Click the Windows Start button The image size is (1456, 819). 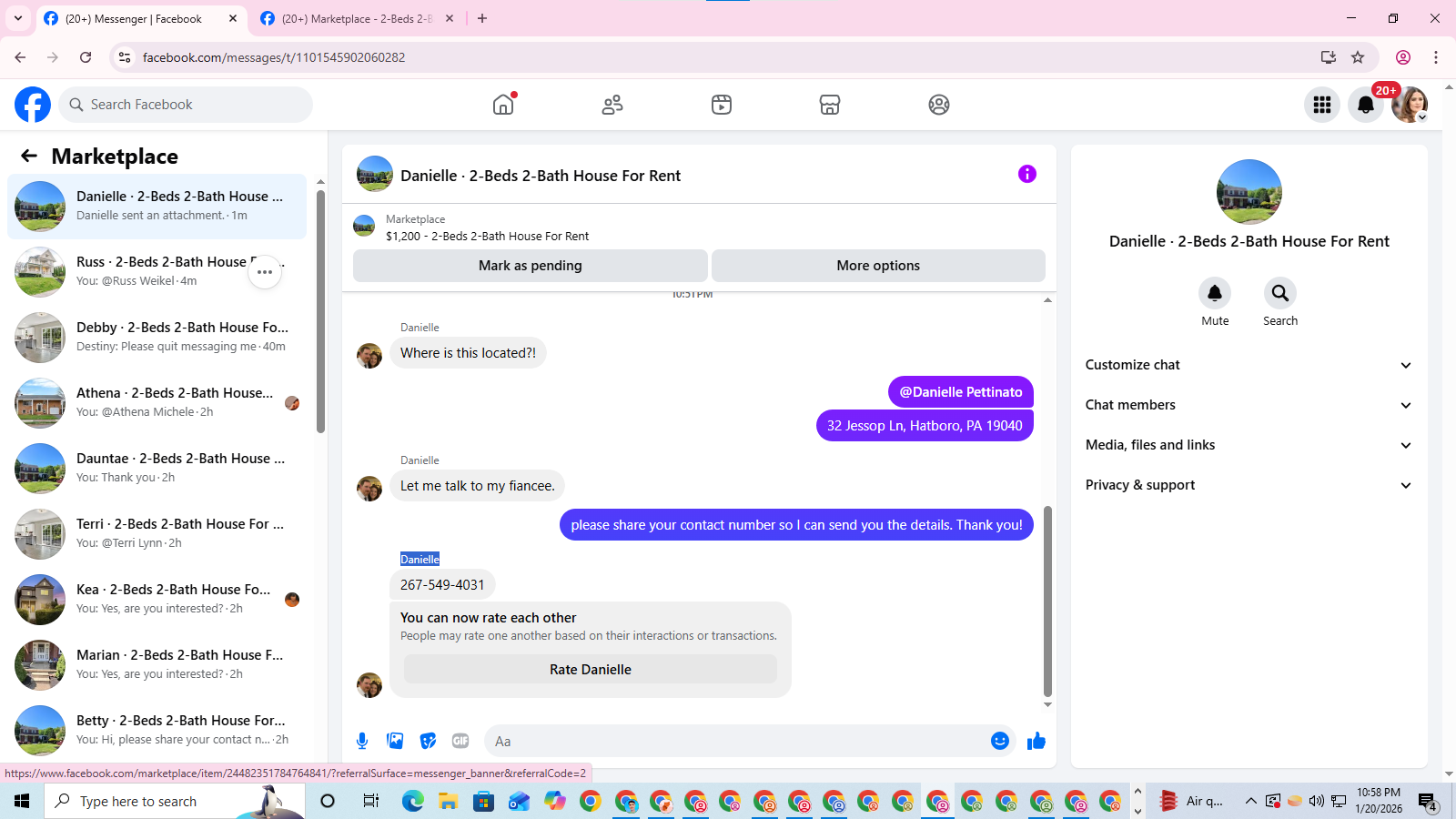click(22, 801)
